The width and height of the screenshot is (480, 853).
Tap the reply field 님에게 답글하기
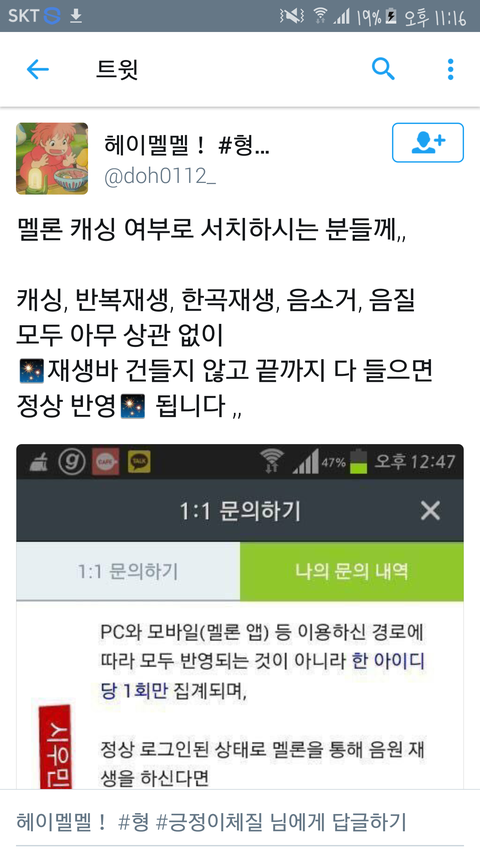(240, 821)
